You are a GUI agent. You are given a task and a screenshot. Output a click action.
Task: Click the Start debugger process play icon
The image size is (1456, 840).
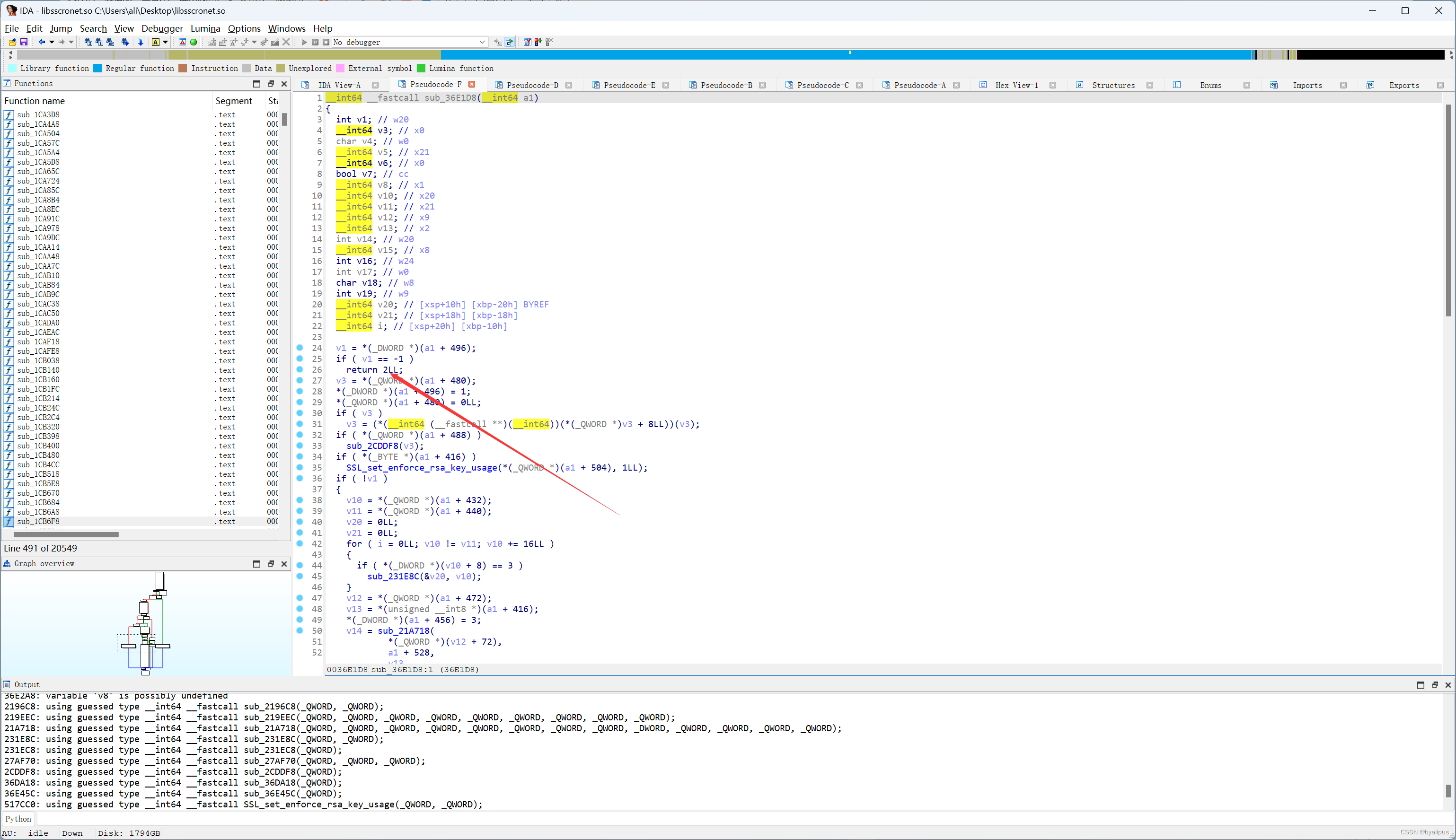pos(303,42)
